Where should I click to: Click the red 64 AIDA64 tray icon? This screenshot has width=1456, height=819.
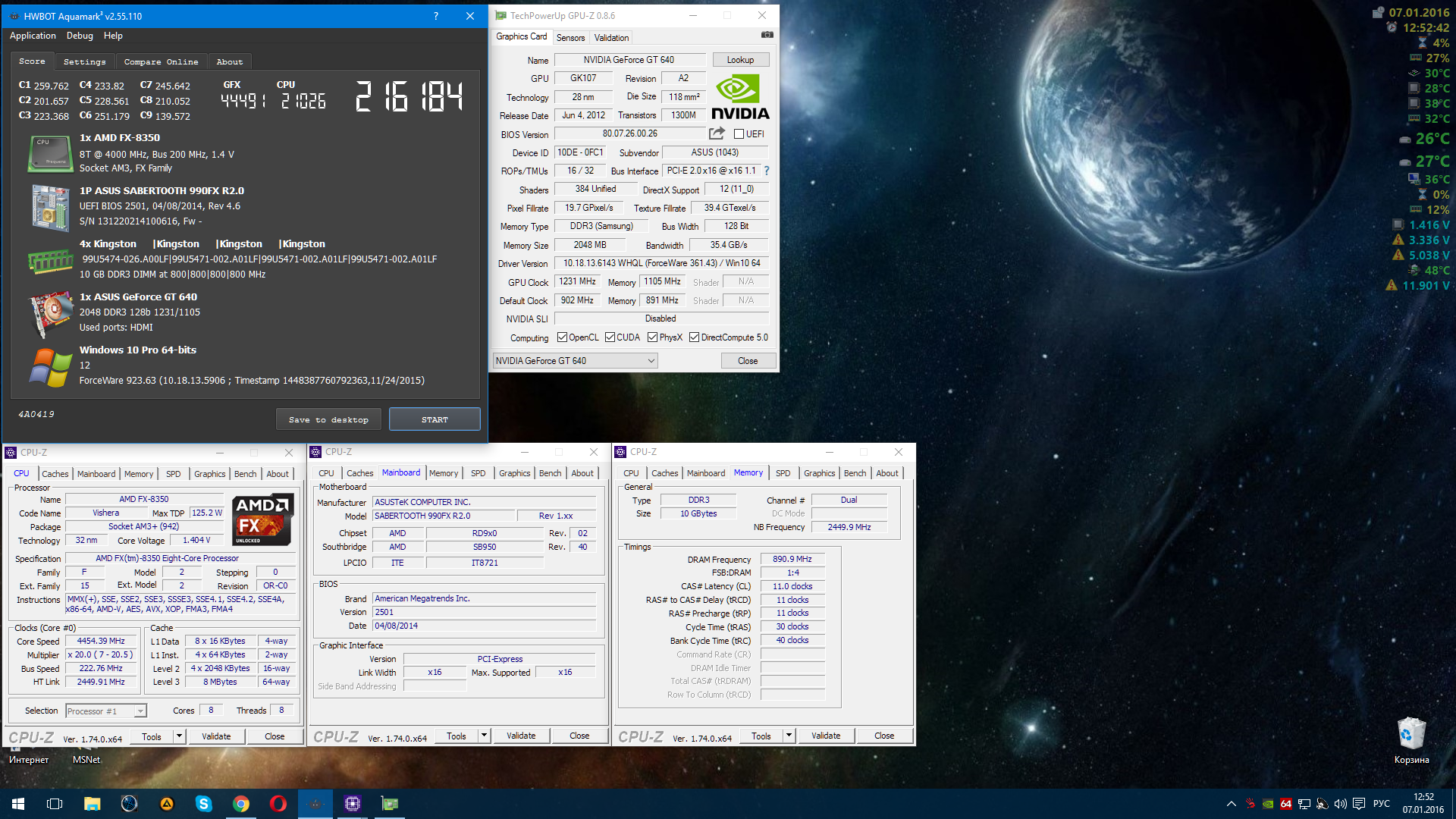1285,804
